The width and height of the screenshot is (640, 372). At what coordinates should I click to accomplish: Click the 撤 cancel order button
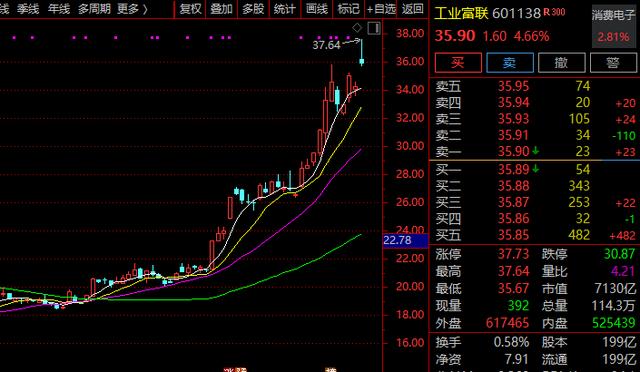[561, 62]
